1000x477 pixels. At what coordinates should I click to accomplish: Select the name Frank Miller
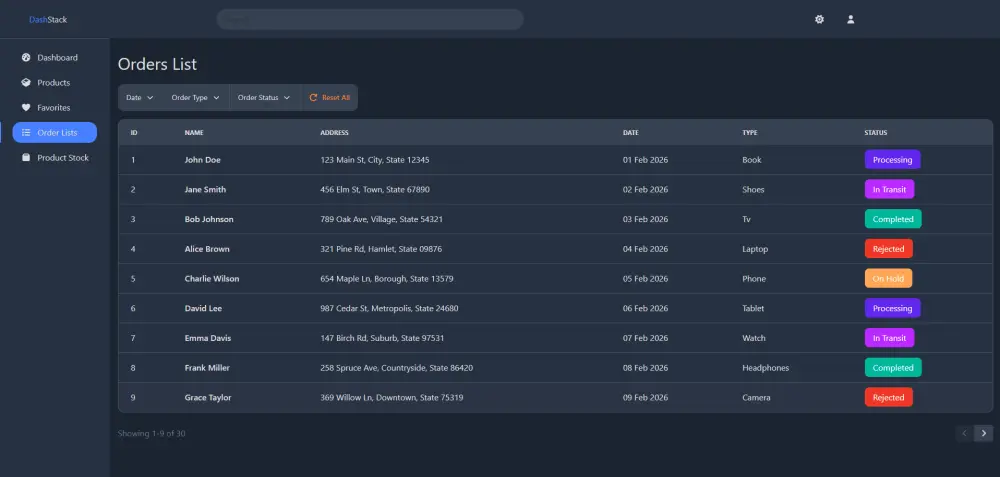click(x=207, y=368)
